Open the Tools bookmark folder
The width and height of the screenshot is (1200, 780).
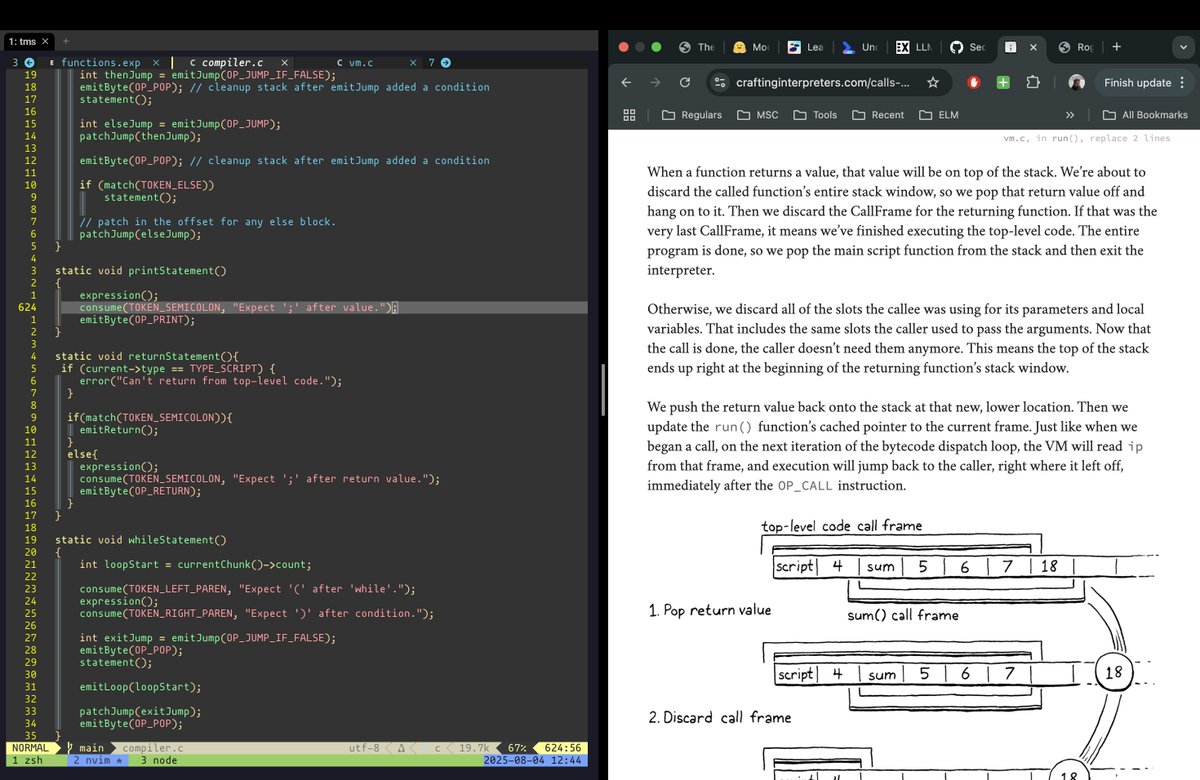[x=815, y=115]
